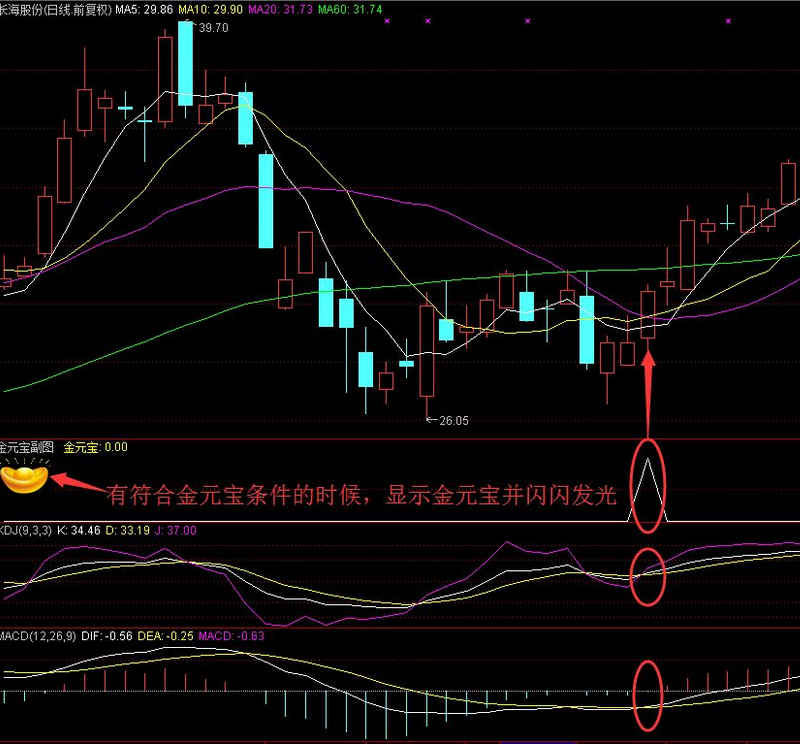The width and height of the screenshot is (800, 744).
Task: Click the 39.70 high price label
Action: click(x=213, y=28)
